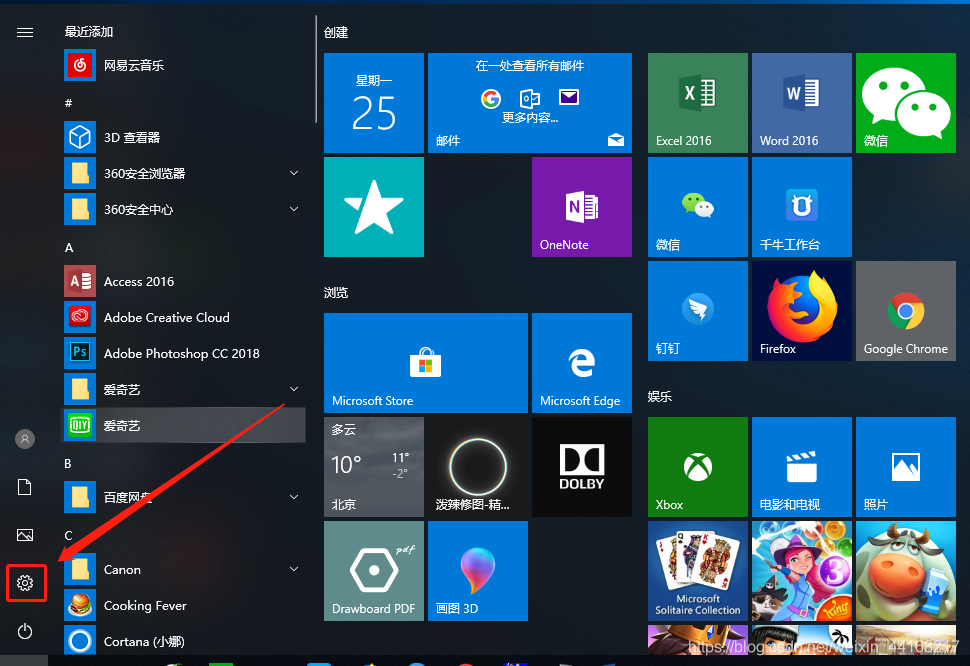Screen dimensions: 970x666
Task: Open the Excel 2016 tile
Action: pyautogui.click(x=698, y=103)
